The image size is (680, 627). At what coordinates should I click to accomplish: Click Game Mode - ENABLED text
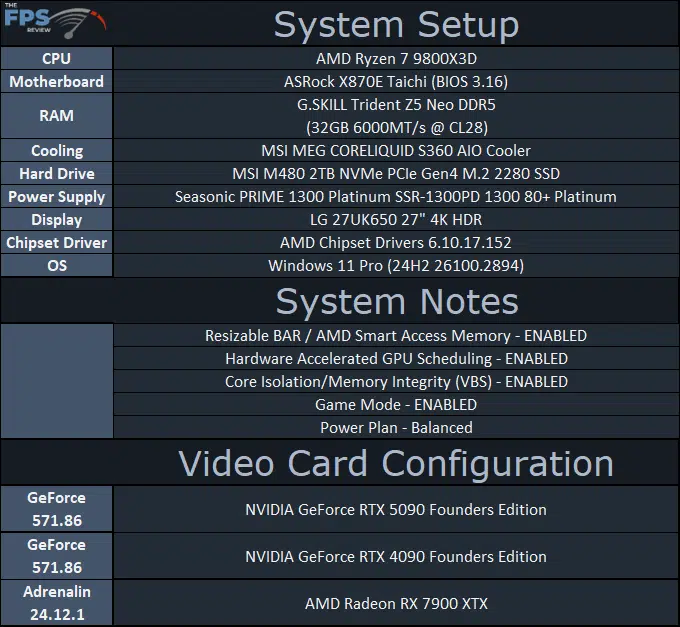click(396, 405)
